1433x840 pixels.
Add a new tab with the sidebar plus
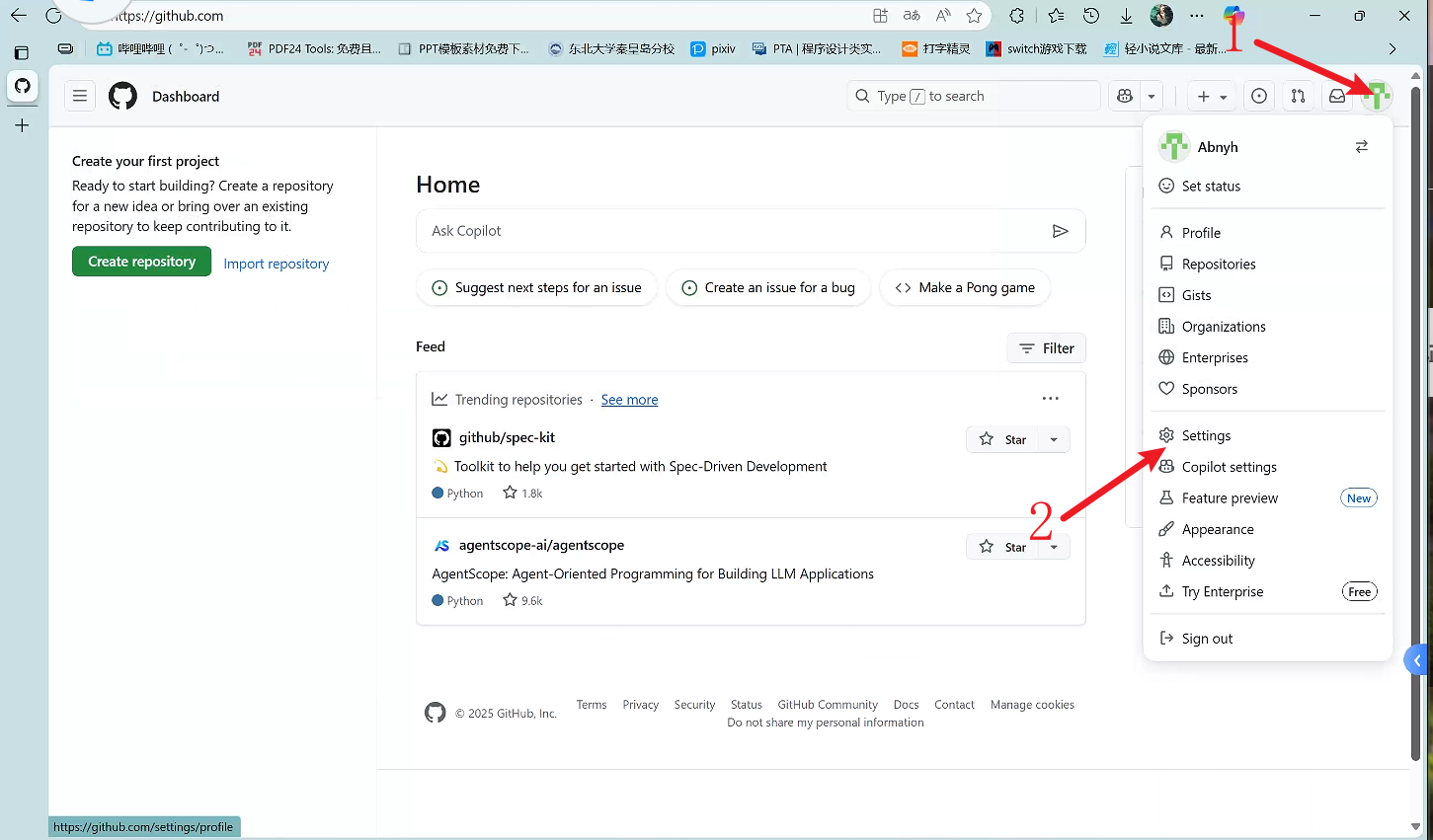[x=22, y=125]
